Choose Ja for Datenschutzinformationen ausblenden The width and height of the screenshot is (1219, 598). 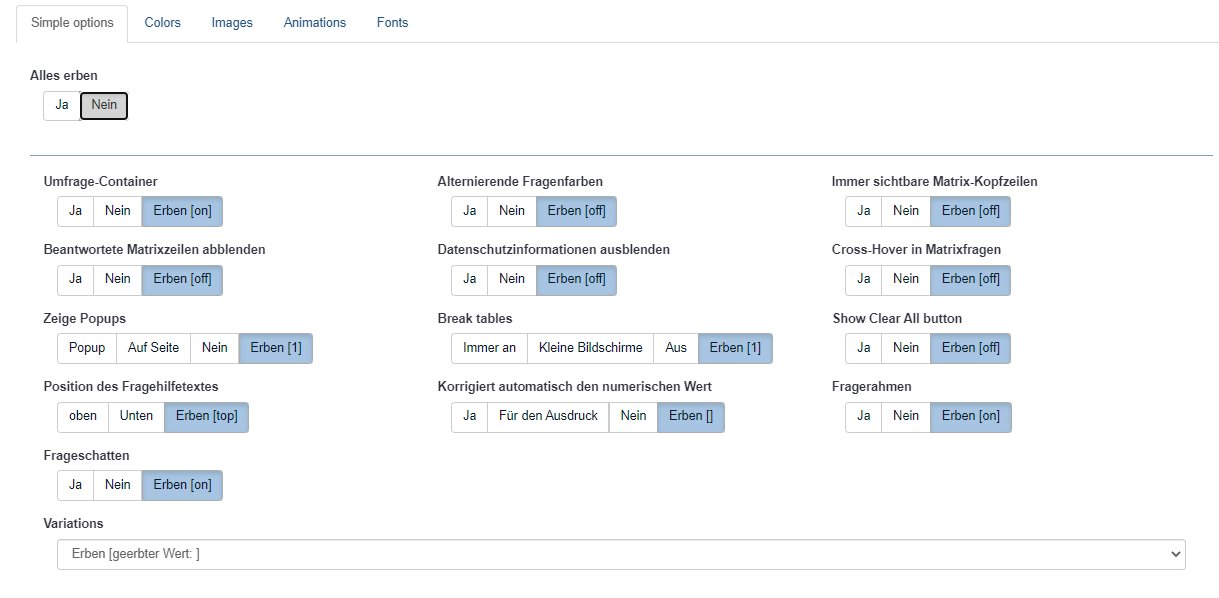(x=469, y=279)
